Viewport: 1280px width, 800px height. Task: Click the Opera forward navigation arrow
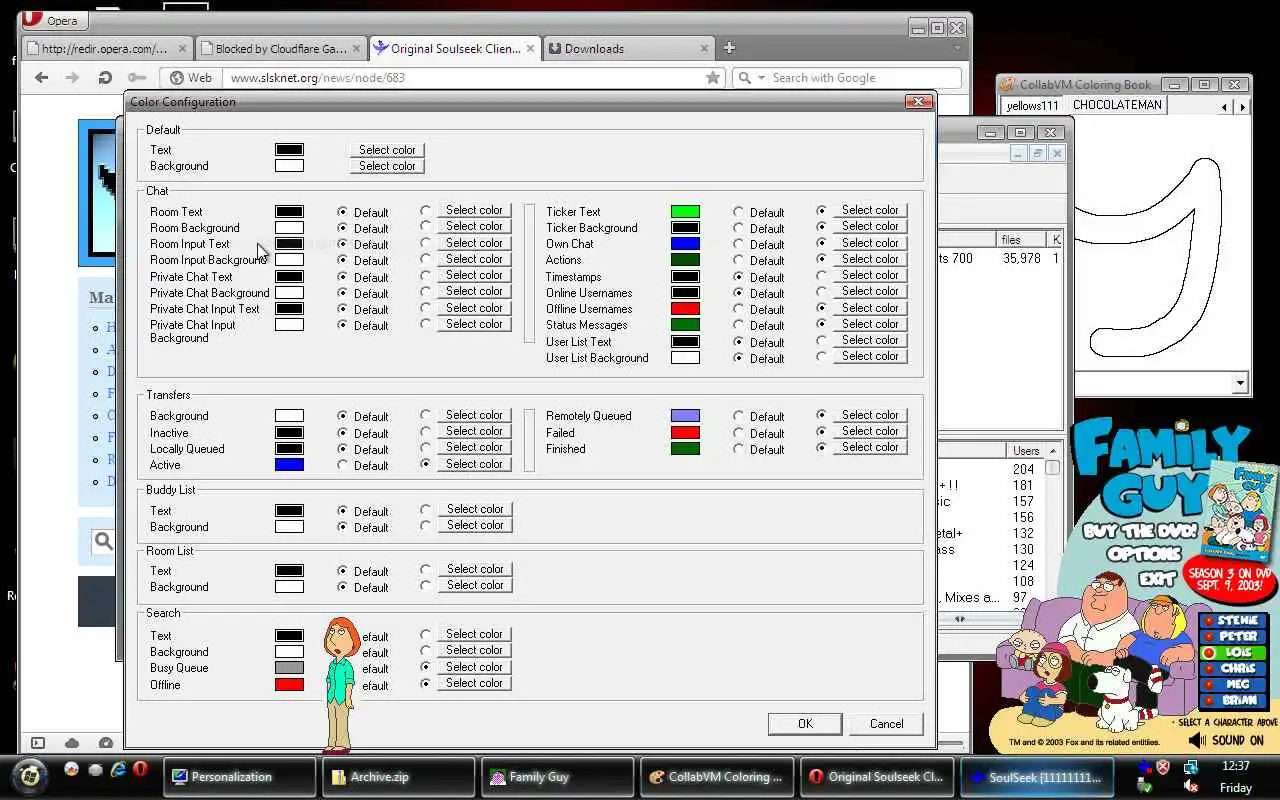72,77
